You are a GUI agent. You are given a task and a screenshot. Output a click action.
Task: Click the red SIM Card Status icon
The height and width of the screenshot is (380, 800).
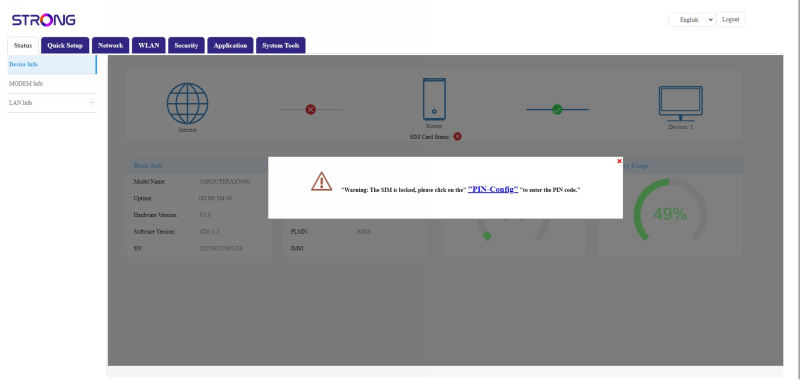pos(458,136)
